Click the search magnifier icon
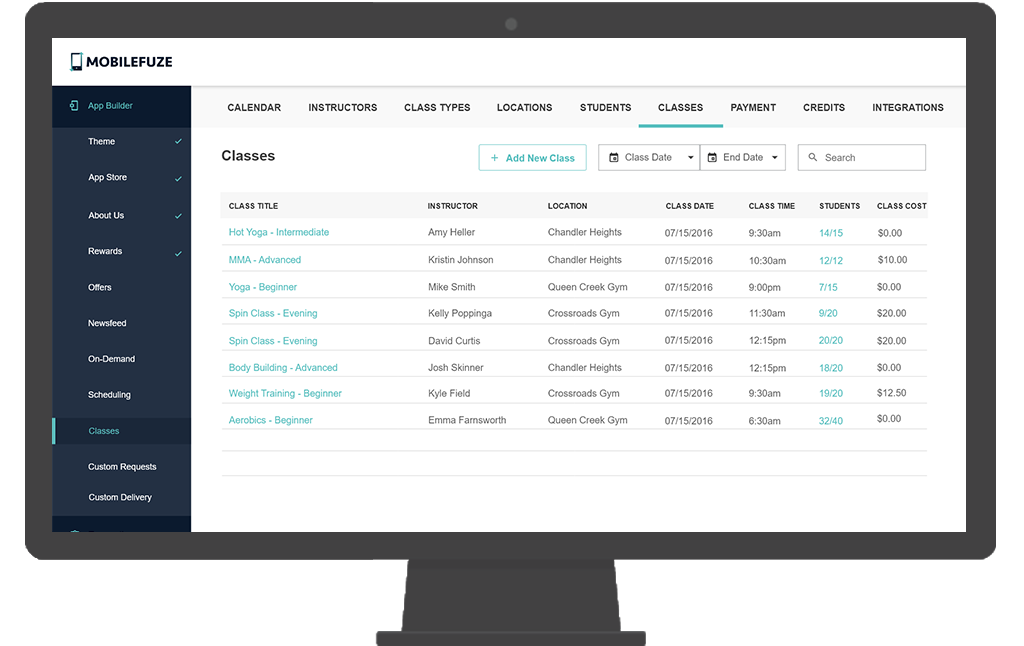 [813, 158]
